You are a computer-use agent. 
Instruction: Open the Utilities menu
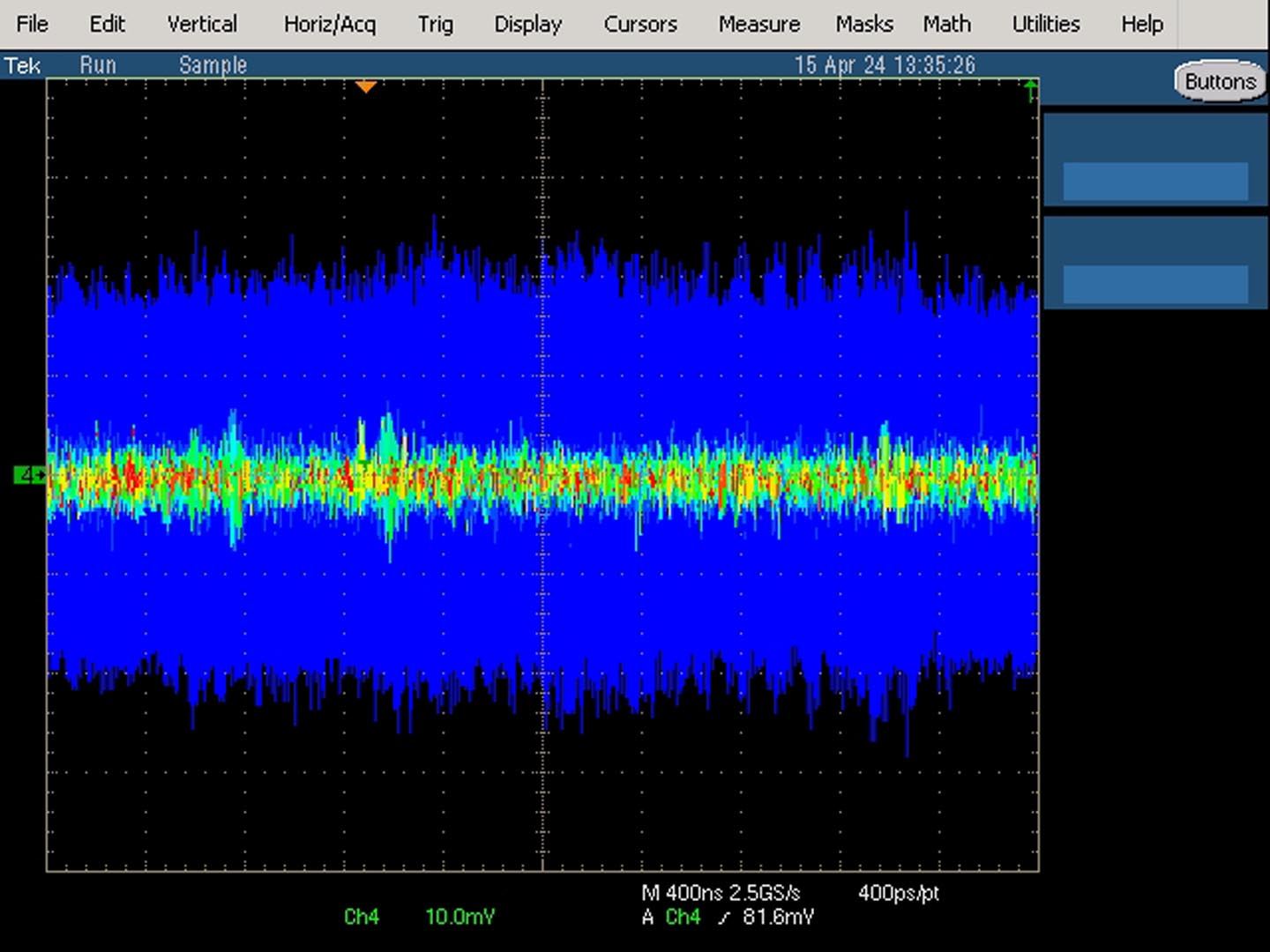[x=1045, y=24]
